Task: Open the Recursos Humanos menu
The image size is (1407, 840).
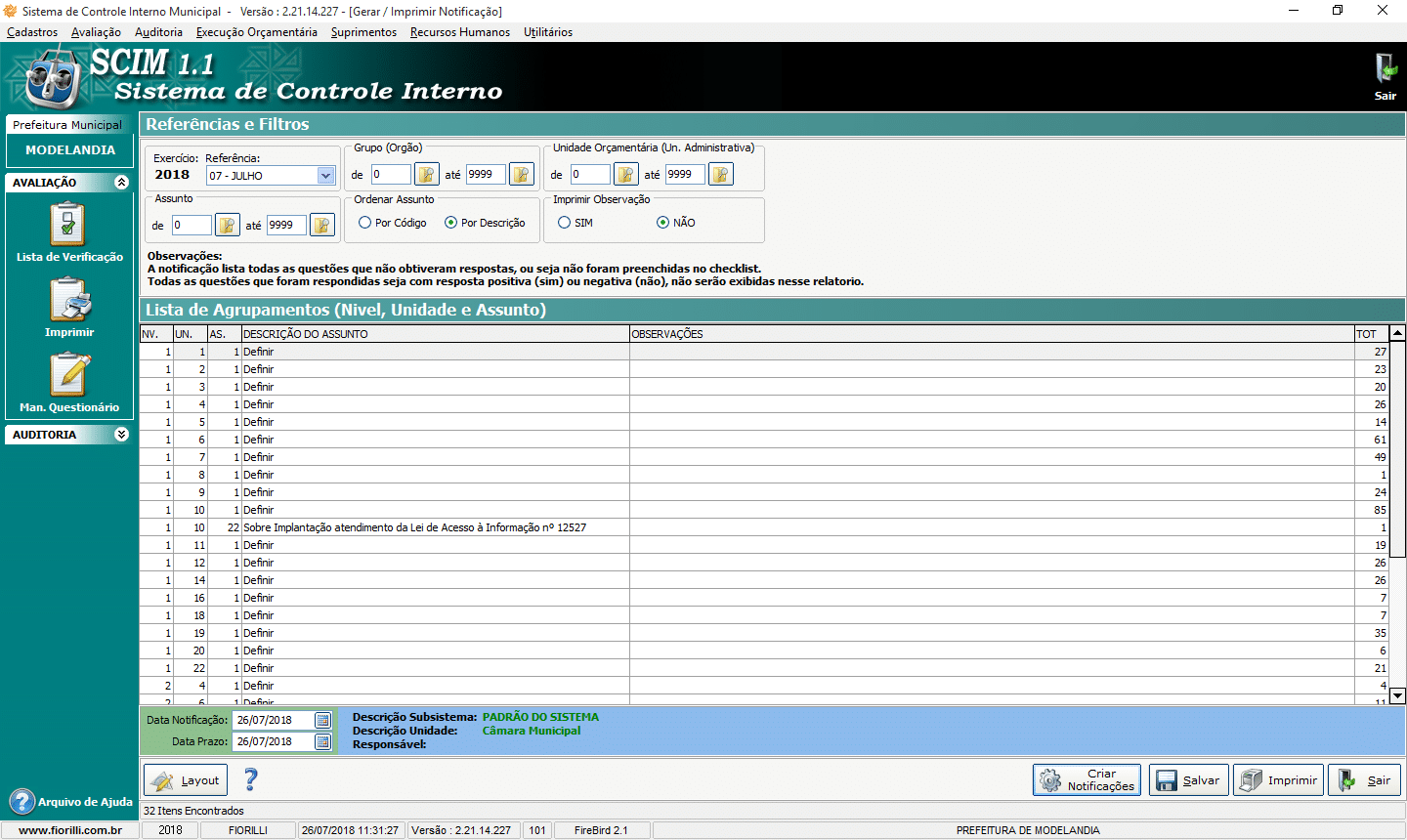Action: [x=459, y=32]
